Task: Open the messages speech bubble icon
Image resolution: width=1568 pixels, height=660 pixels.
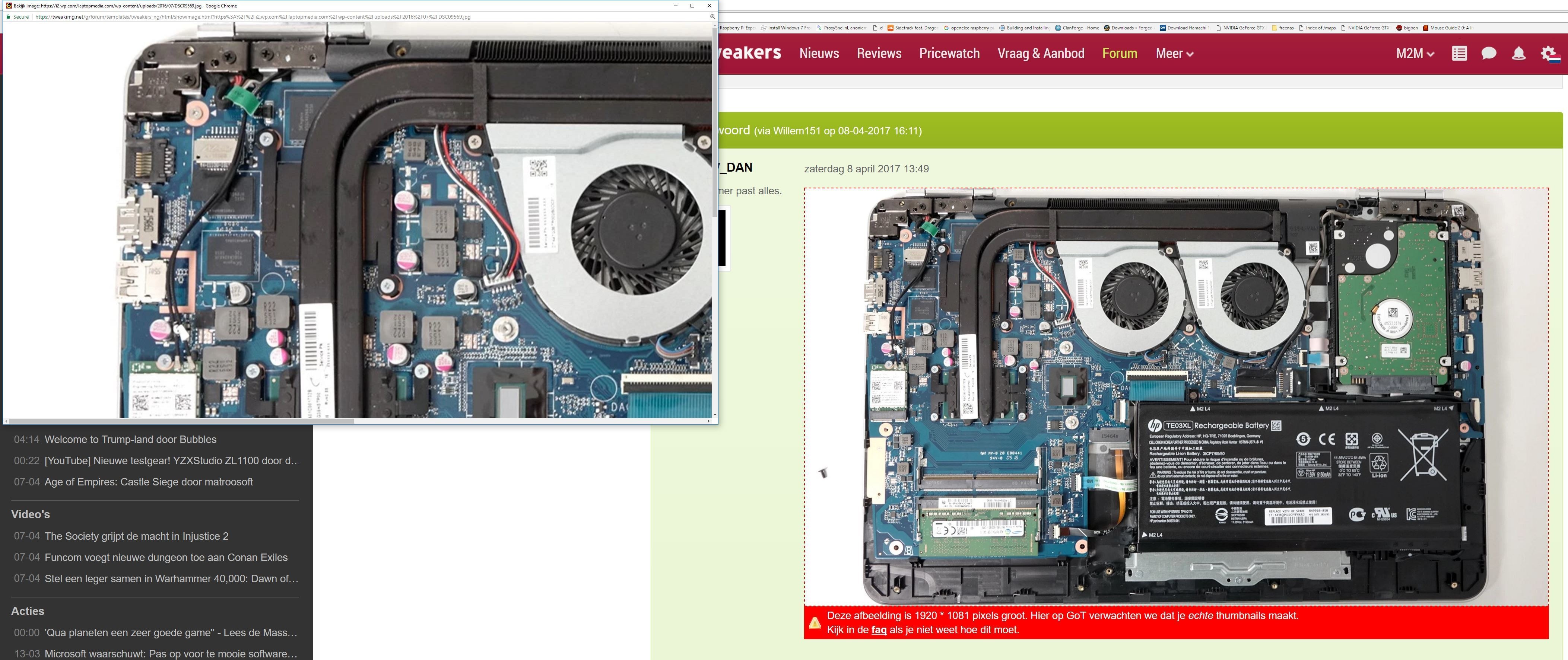Action: pos(1489,54)
